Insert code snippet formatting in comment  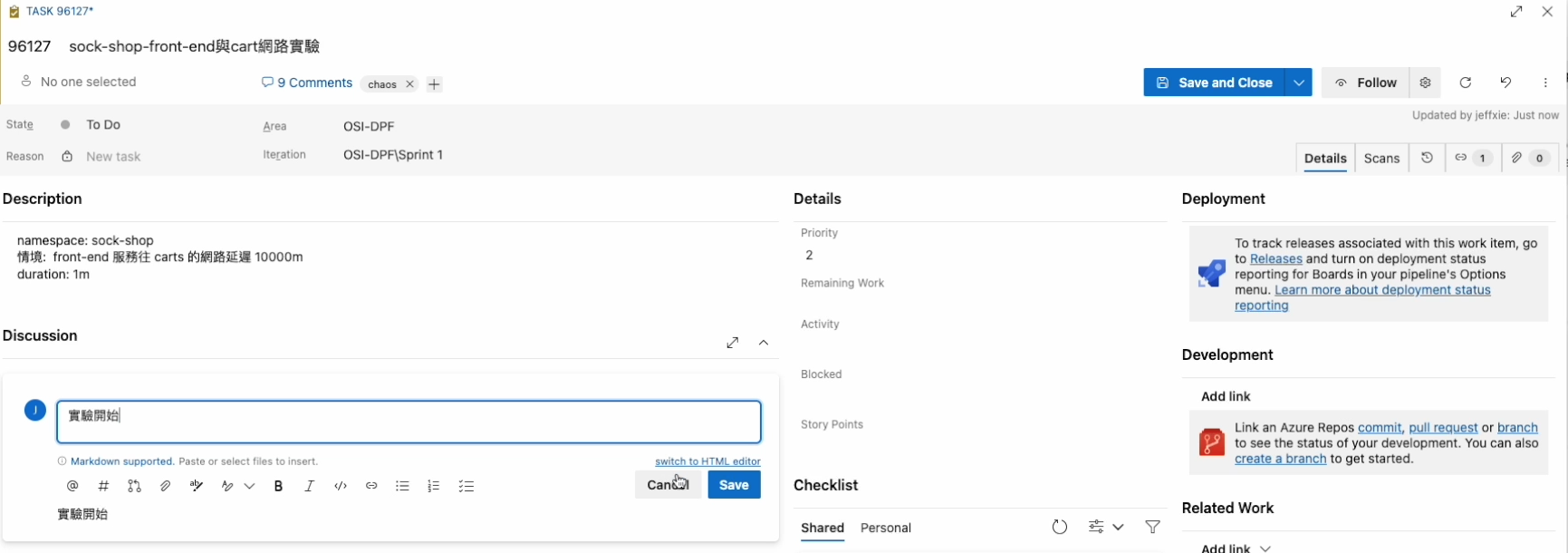[341, 486]
